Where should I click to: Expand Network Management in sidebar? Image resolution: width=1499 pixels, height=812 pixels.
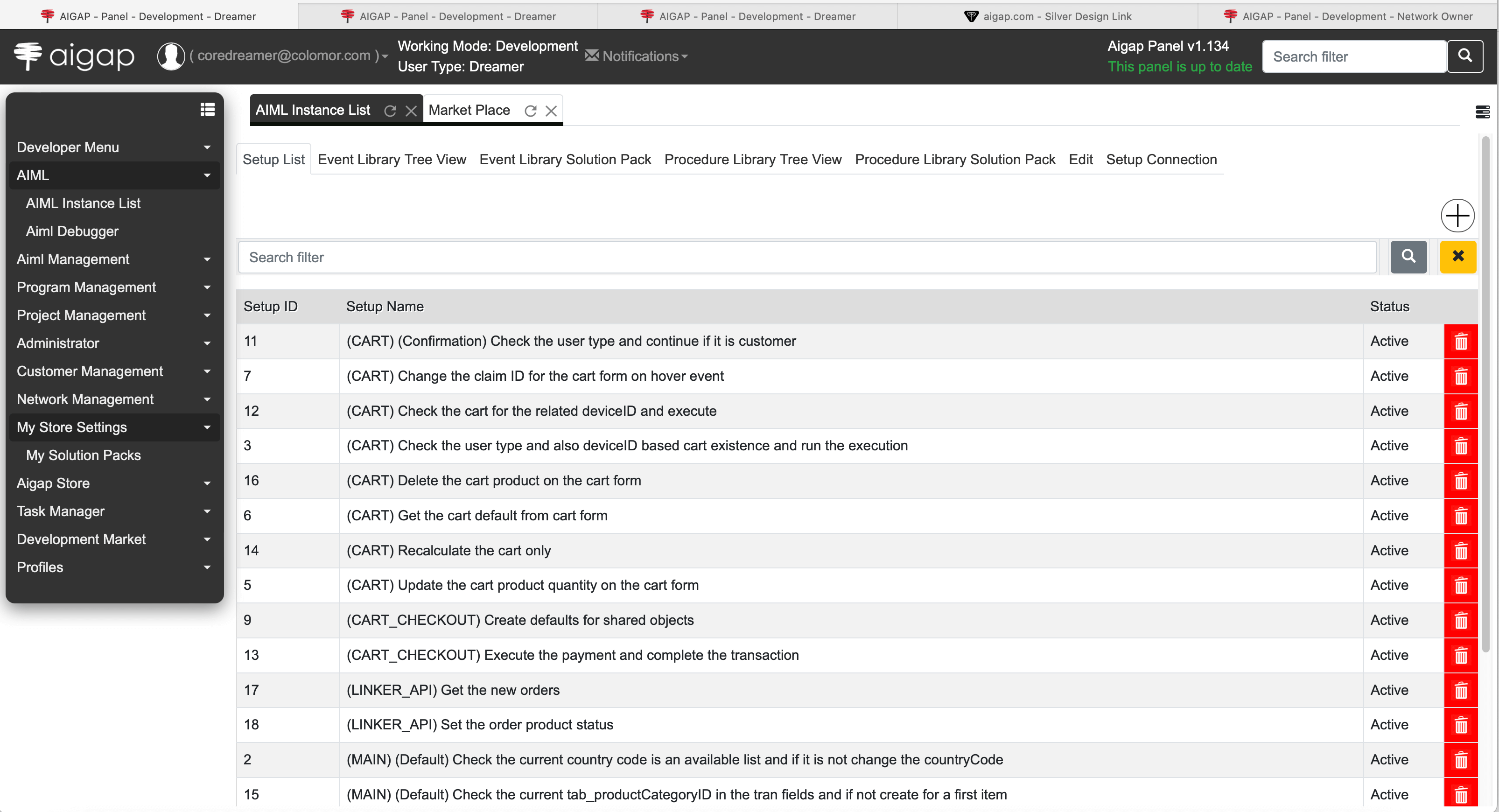pyautogui.click(x=114, y=399)
